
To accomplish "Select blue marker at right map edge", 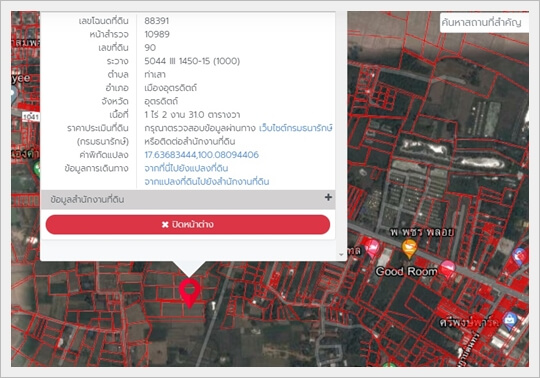I will [x=520, y=256].
